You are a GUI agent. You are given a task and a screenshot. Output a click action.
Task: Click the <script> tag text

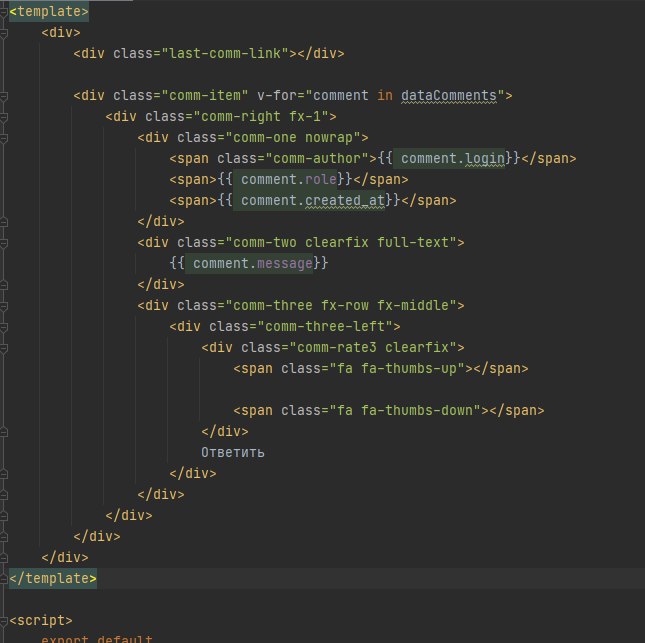41,620
